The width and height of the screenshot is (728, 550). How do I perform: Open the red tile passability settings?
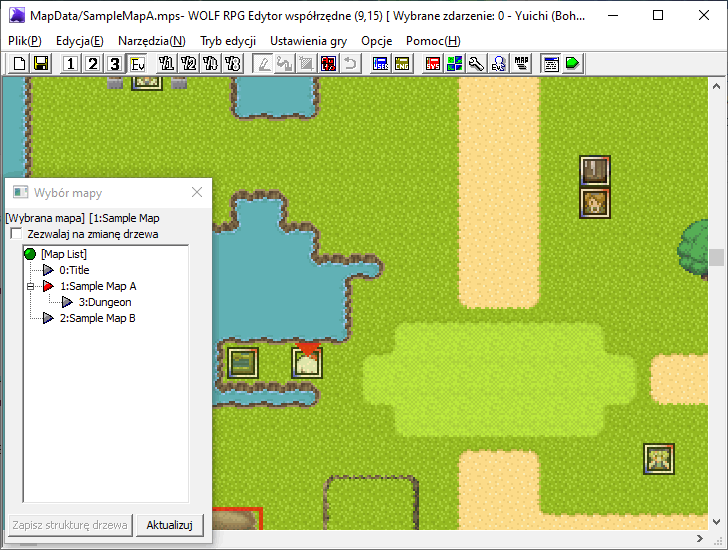[x=328, y=64]
